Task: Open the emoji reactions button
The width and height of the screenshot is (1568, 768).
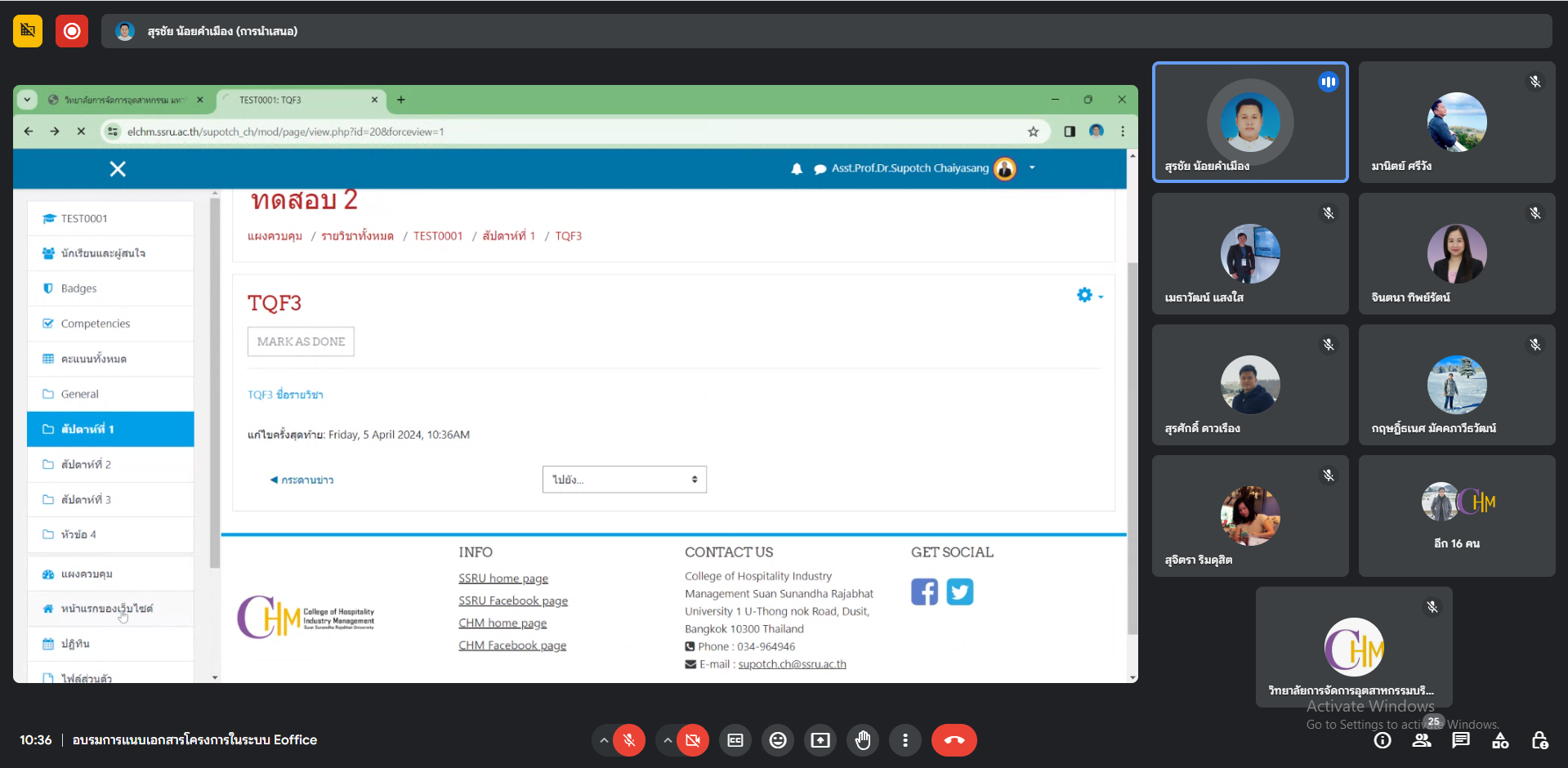Action: (778, 740)
